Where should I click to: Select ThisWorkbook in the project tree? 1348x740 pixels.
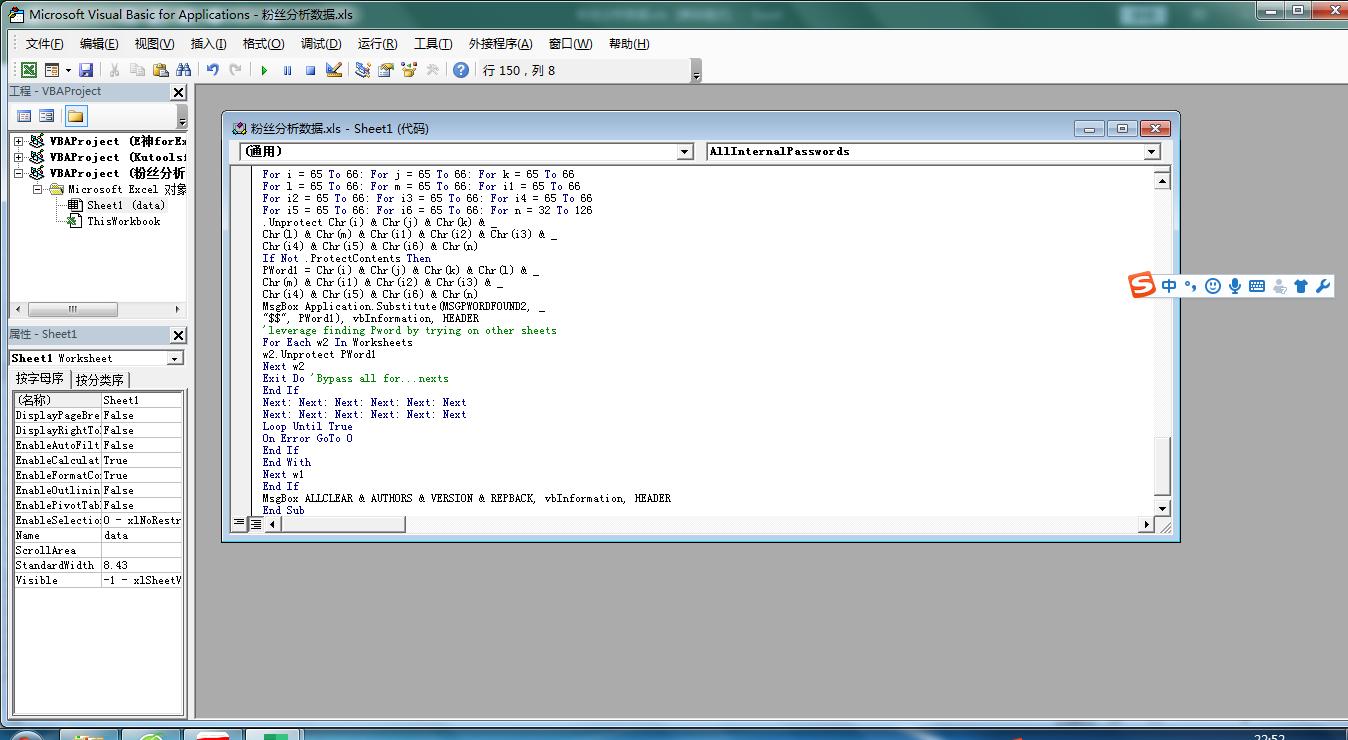pyautogui.click(x=122, y=221)
